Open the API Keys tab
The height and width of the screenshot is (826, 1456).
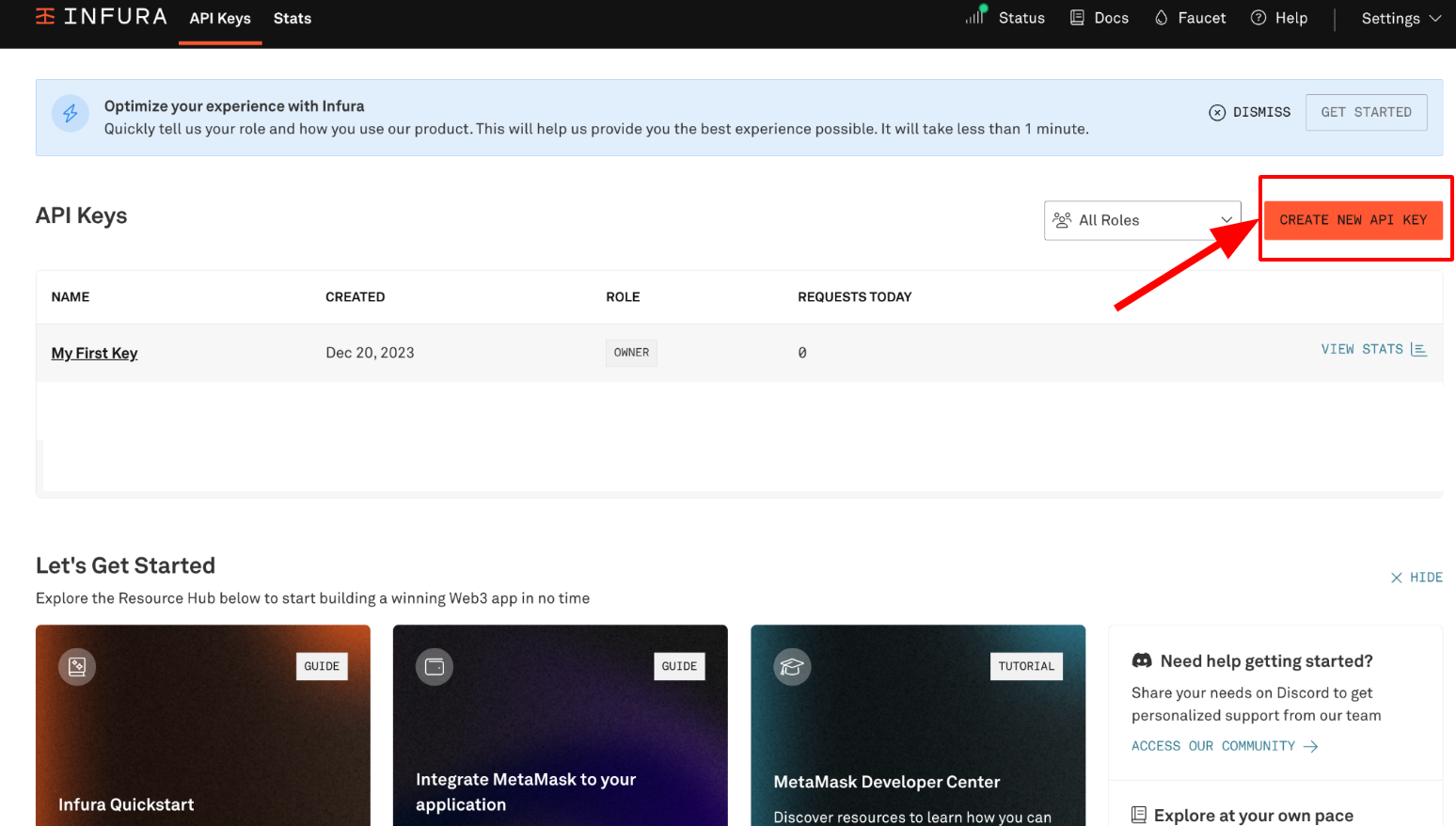click(220, 19)
